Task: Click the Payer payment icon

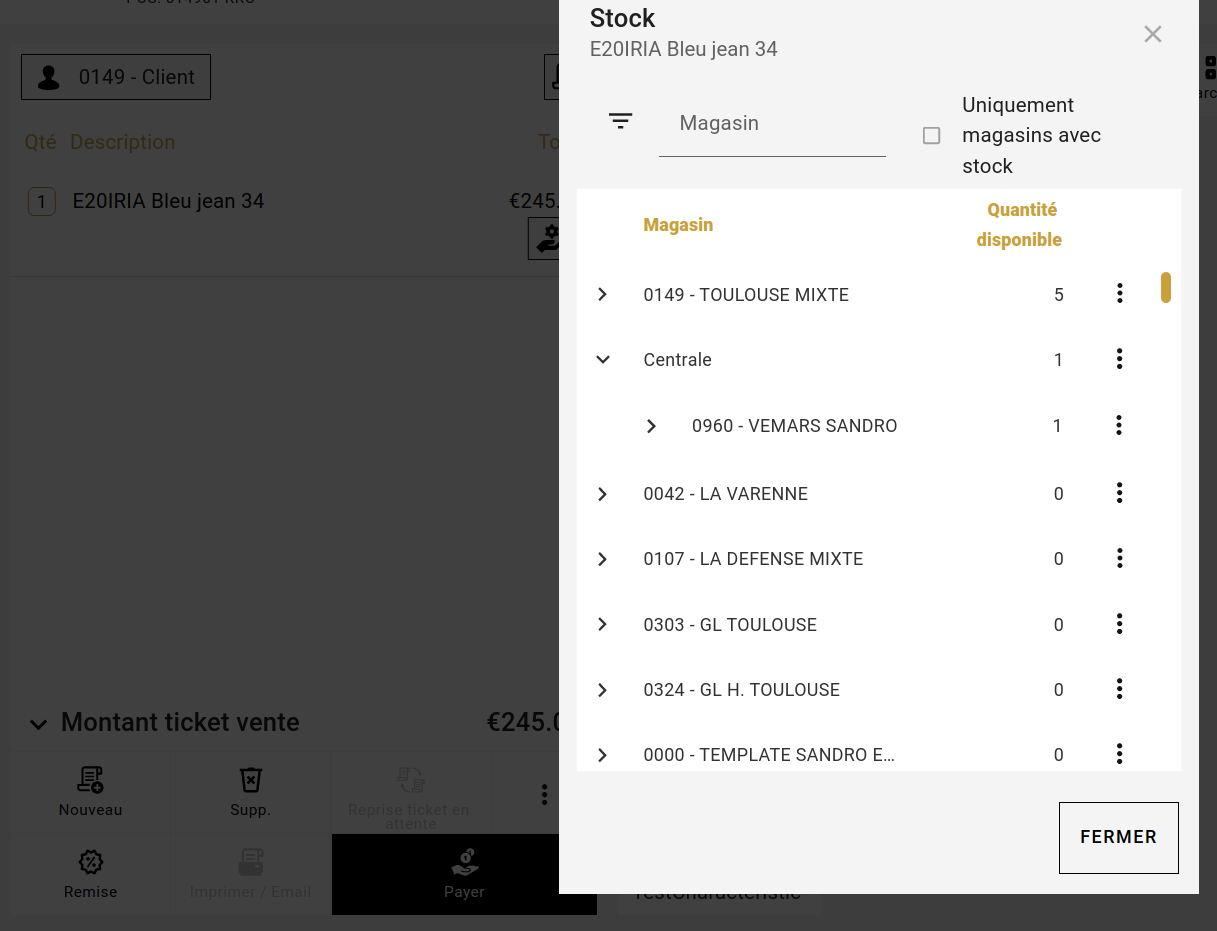Action: pyautogui.click(x=464, y=862)
